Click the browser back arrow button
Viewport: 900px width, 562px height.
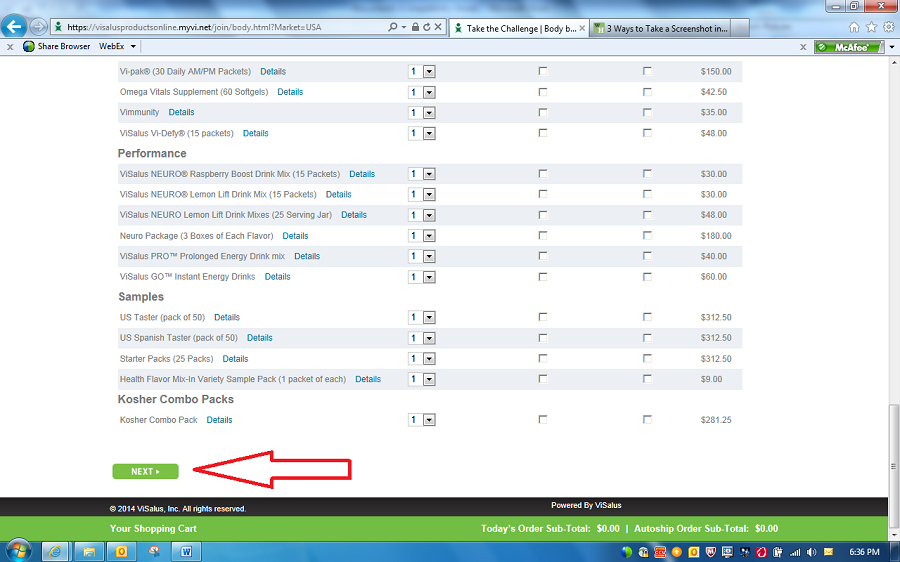click(15, 27)
